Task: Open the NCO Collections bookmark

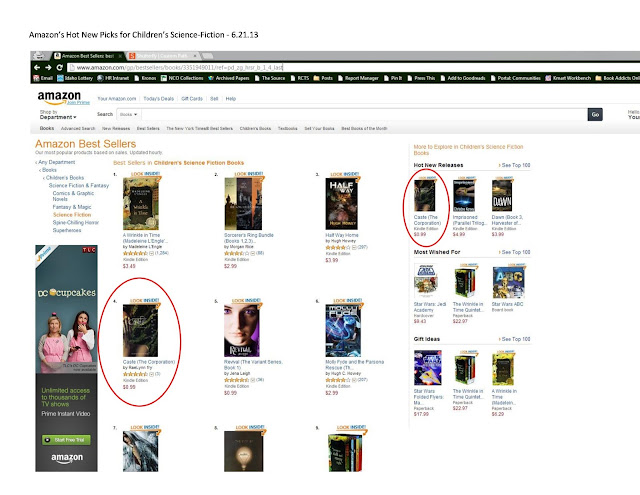Action: (x=182, y=78)
